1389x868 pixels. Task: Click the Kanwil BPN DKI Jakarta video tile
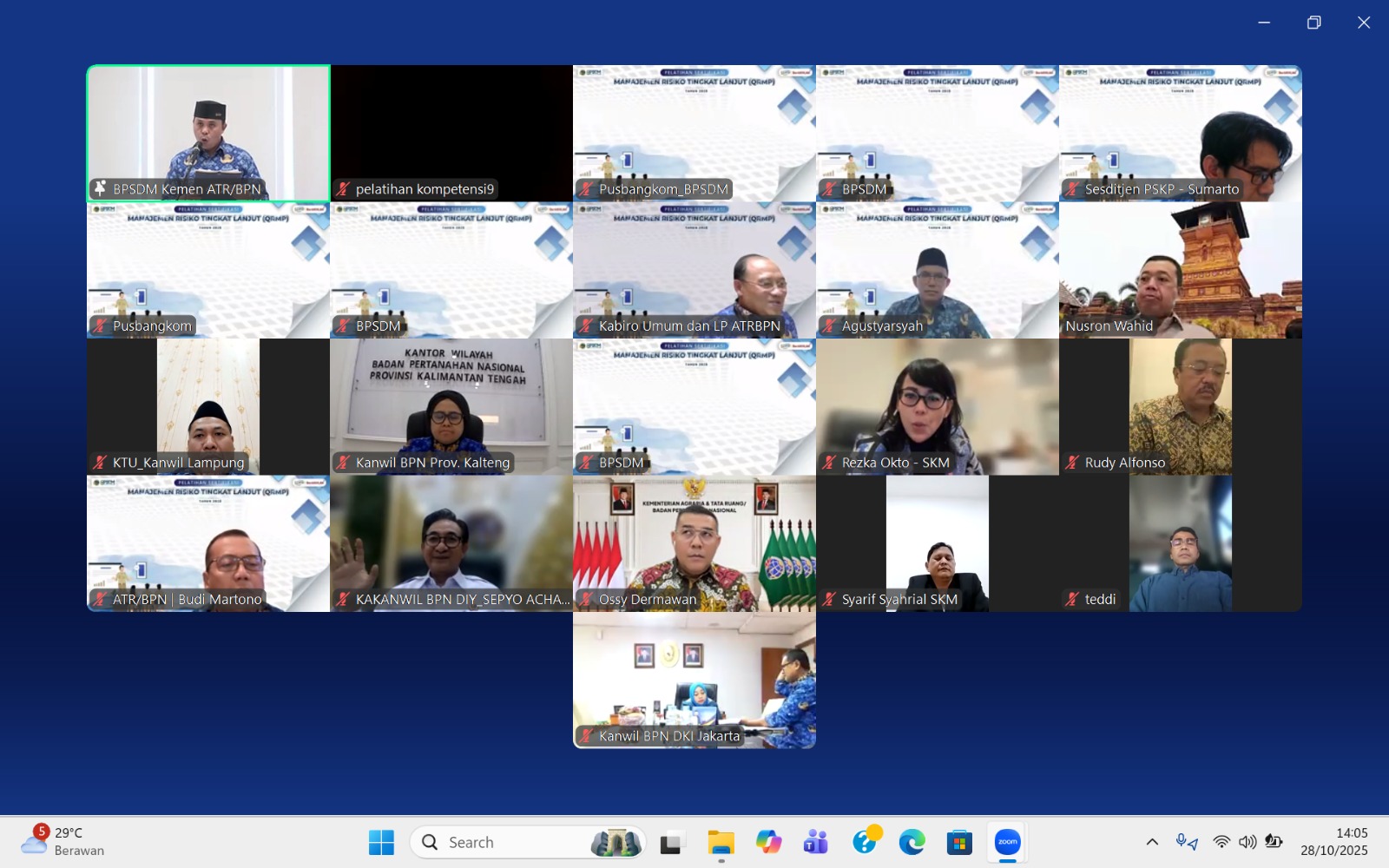click(x=694, y=680)
